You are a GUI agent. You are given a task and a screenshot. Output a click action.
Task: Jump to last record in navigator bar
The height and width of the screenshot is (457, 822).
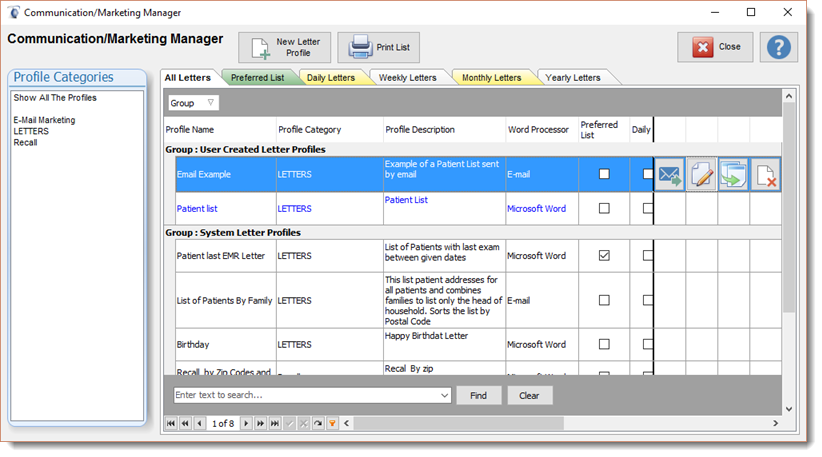click(x=275, y=424)
